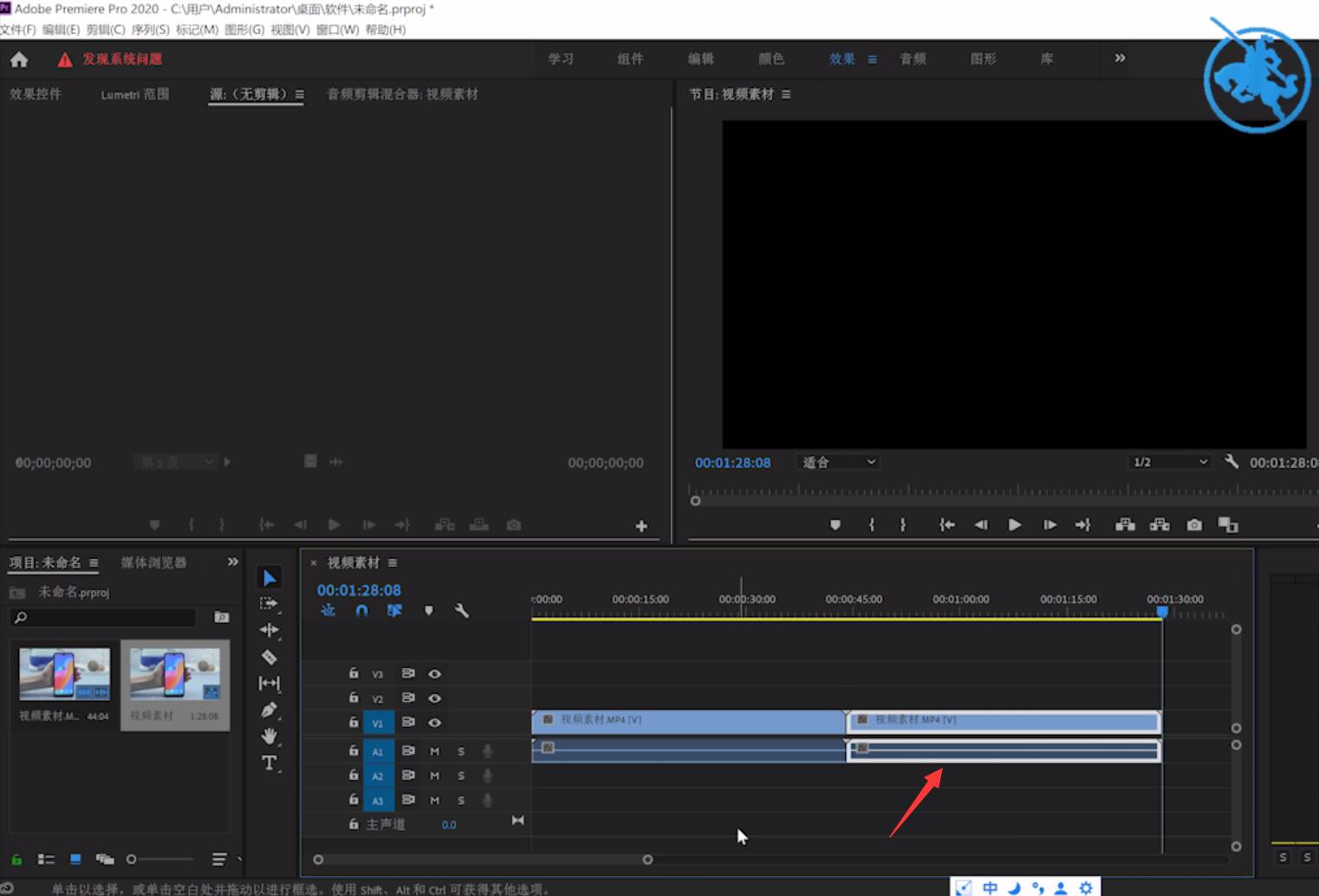Open timeline display settings wrench
The width and height of the screenshot is (1319, 896).
(462, 611)
